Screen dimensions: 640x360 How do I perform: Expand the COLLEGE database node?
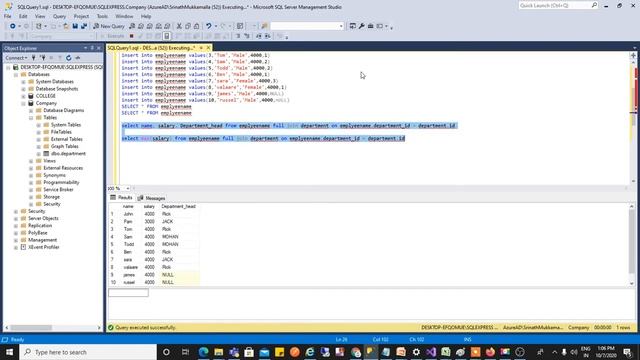23,96
